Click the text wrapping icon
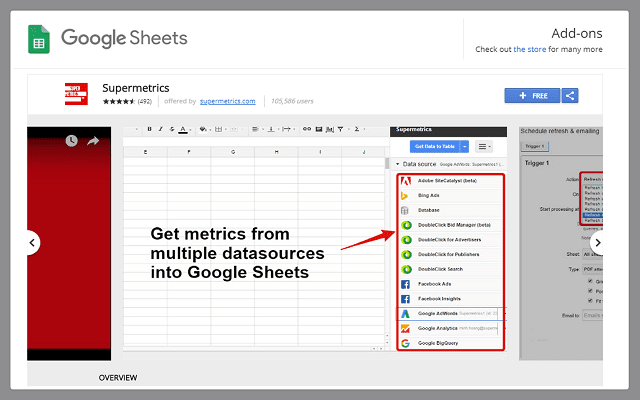 click(x=286, y=129)
